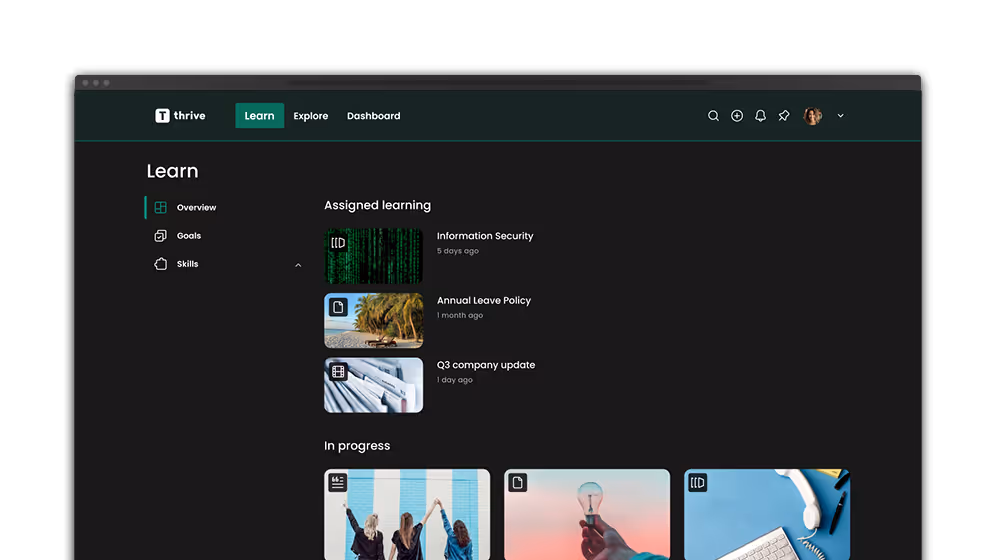Click Annual Leave Policy title
The image size is (996, 560).
click(x=483, y=300)
